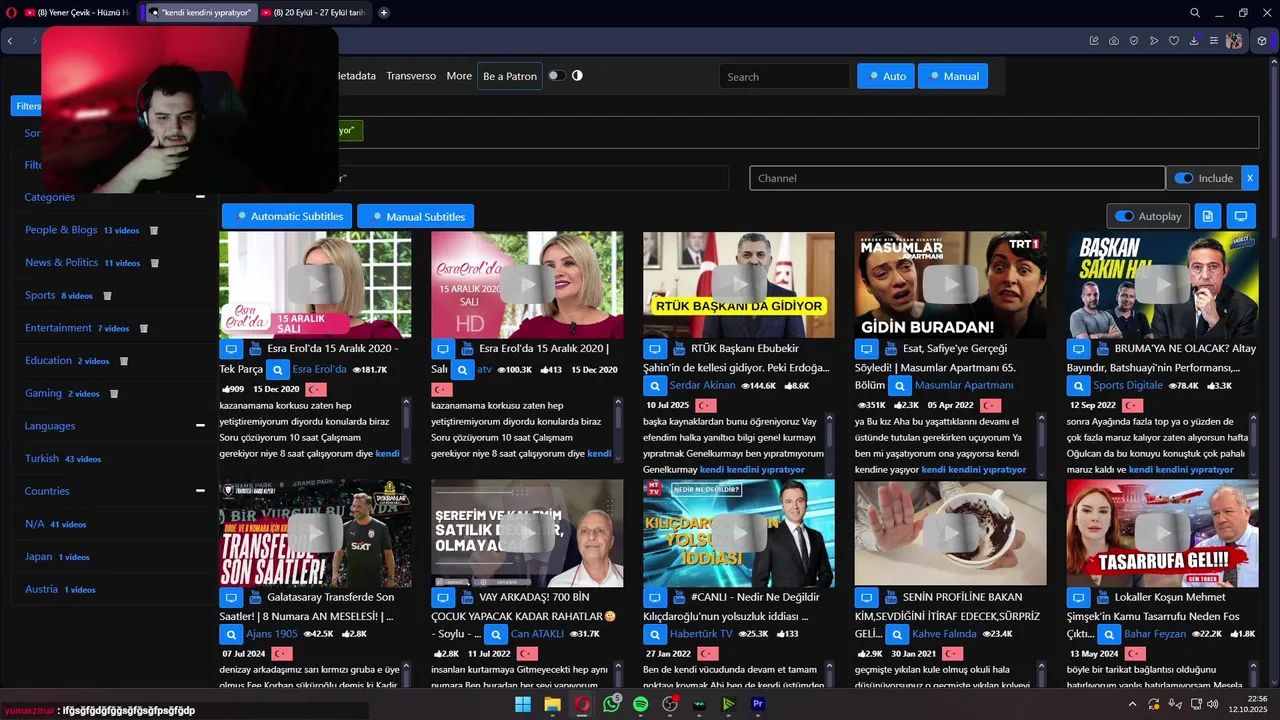The height and width of the screenshot is (720, 1280).
Task: Open monitor icon on BRUMA'YA NE OLACAK video
Action: [x=1079, y=349]
